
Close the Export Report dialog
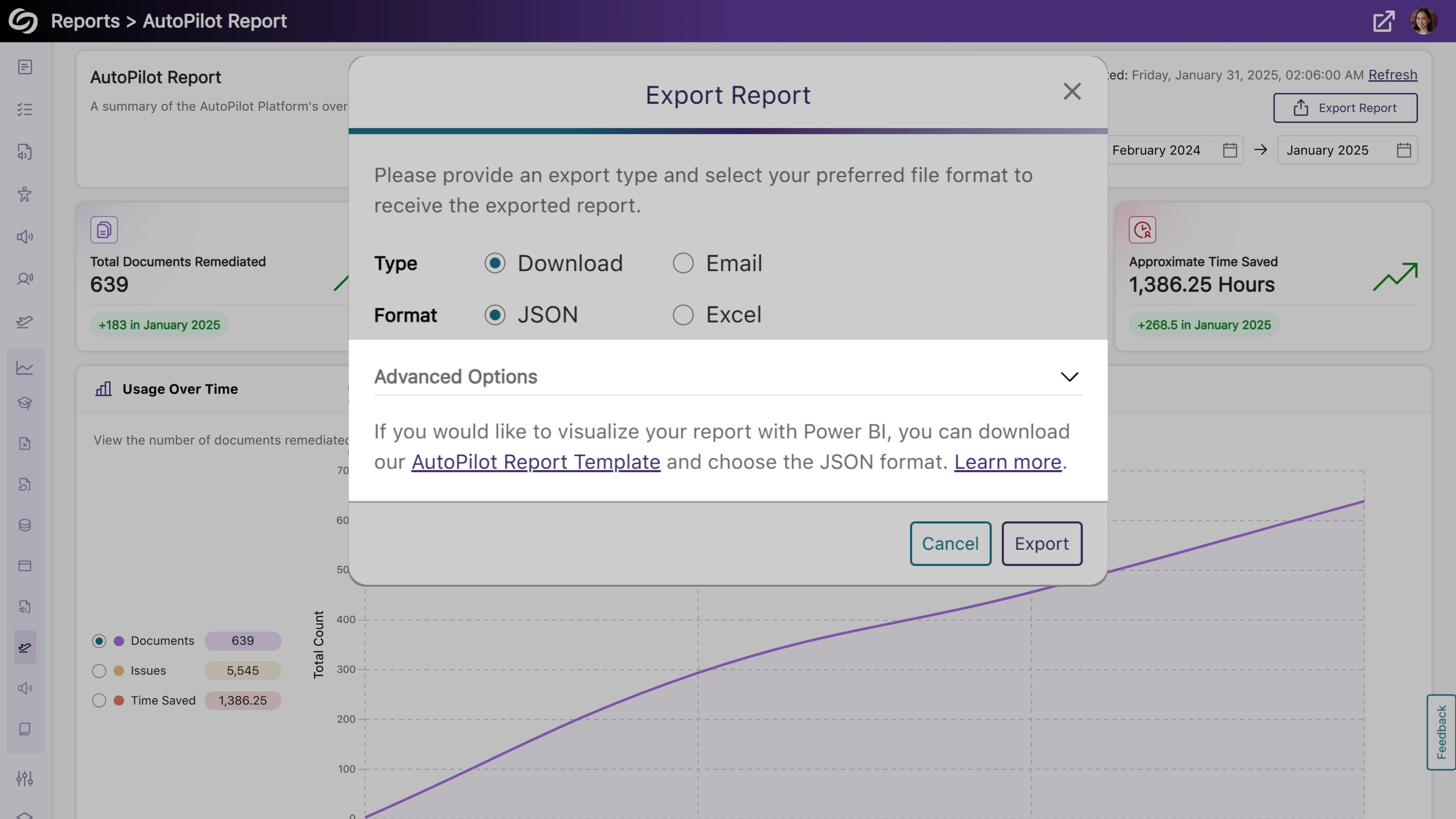(x=1072, y=91)
